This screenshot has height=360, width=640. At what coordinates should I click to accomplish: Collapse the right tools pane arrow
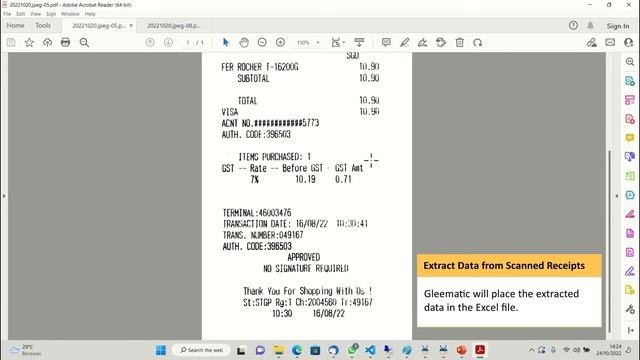[616, 196]
